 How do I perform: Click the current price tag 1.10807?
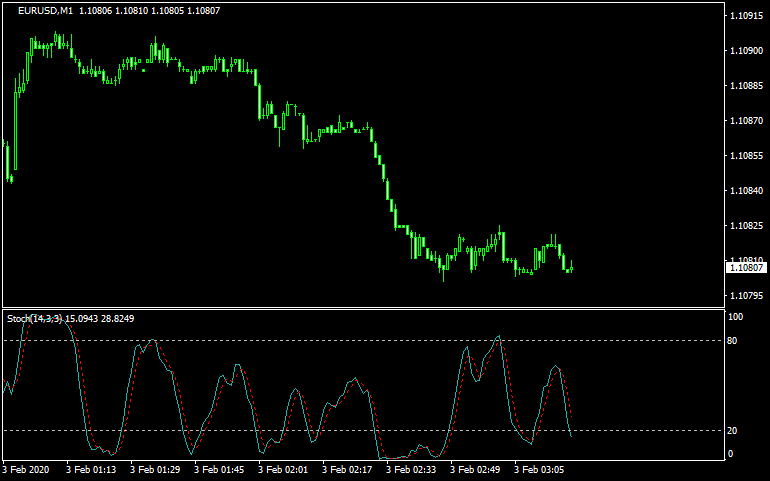pyautogui.click(x=746, y=268)
